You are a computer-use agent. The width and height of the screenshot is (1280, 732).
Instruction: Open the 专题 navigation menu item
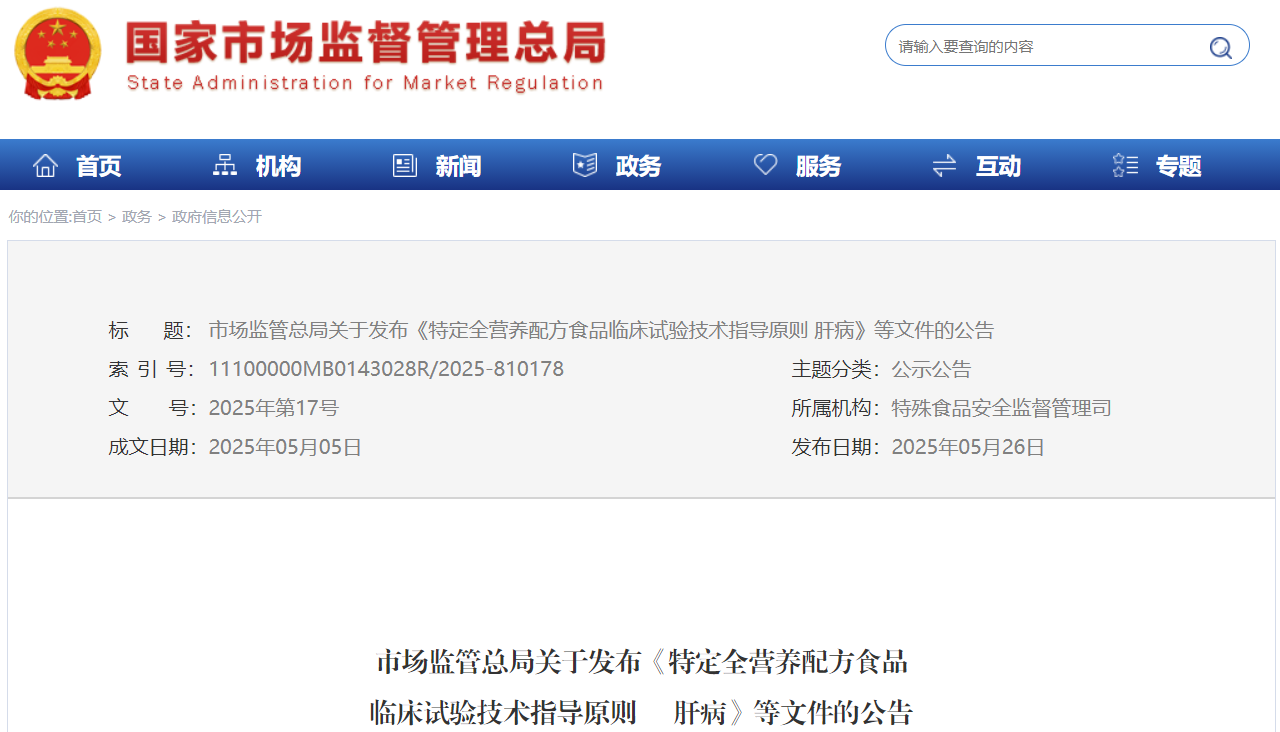point(1178,166)
